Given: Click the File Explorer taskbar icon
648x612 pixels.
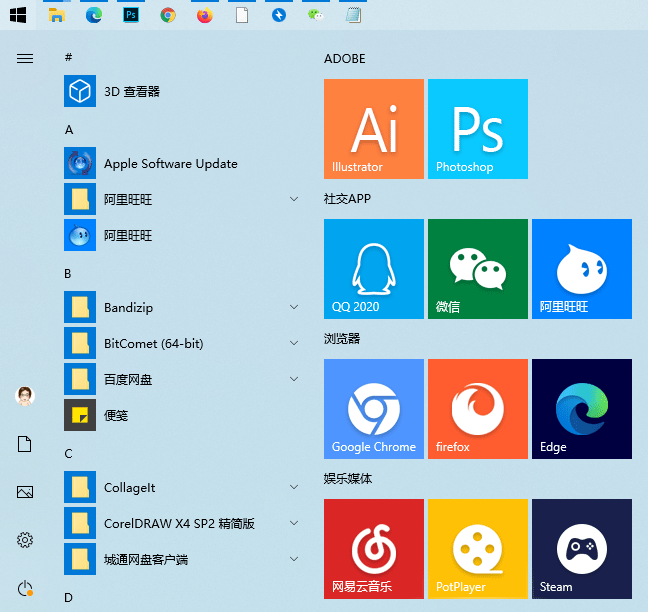Looking at the screenshot, I should pyautogui.click(x=57, y=15).
